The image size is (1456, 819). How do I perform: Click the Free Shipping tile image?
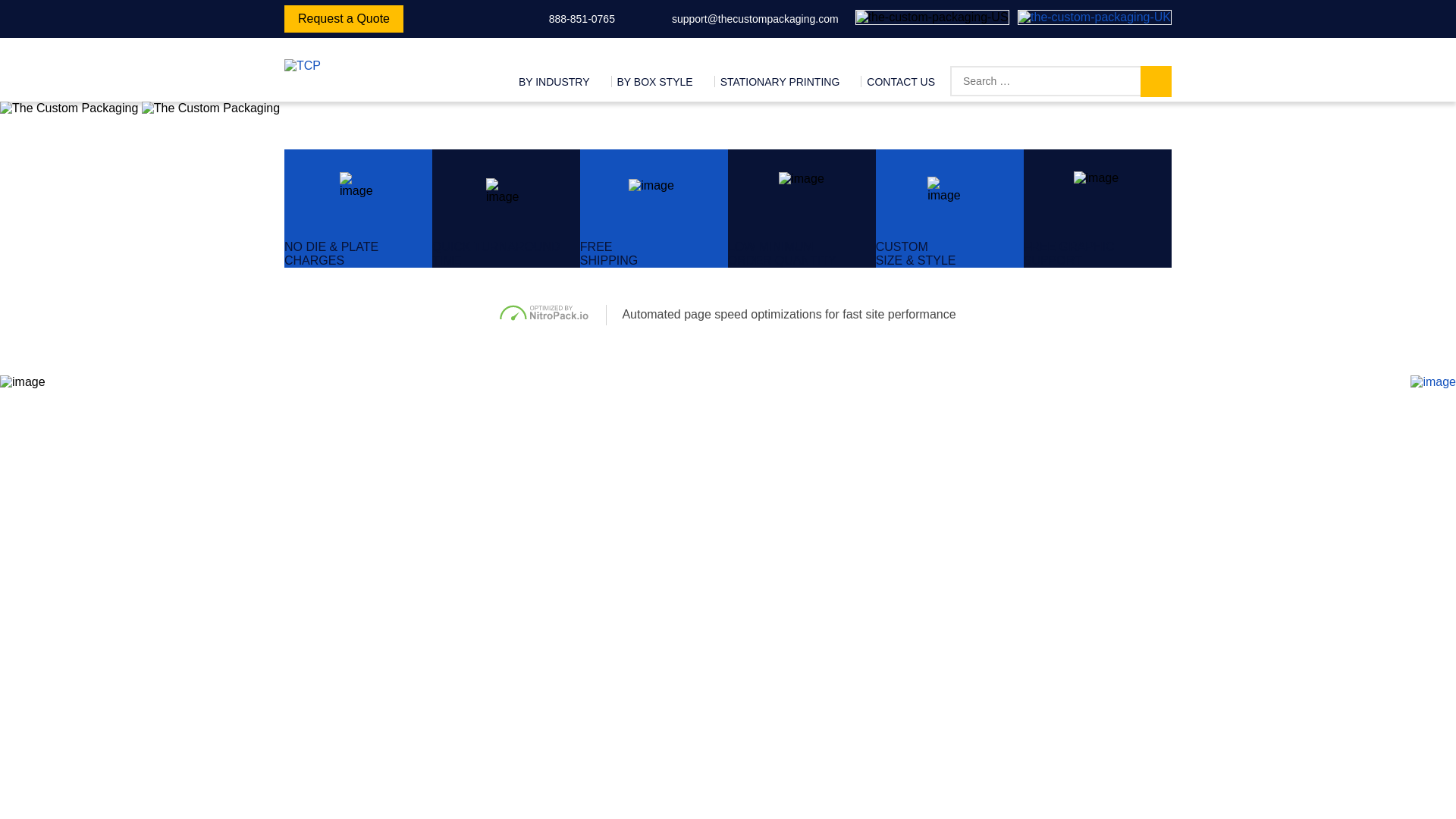tap(651, 186)
